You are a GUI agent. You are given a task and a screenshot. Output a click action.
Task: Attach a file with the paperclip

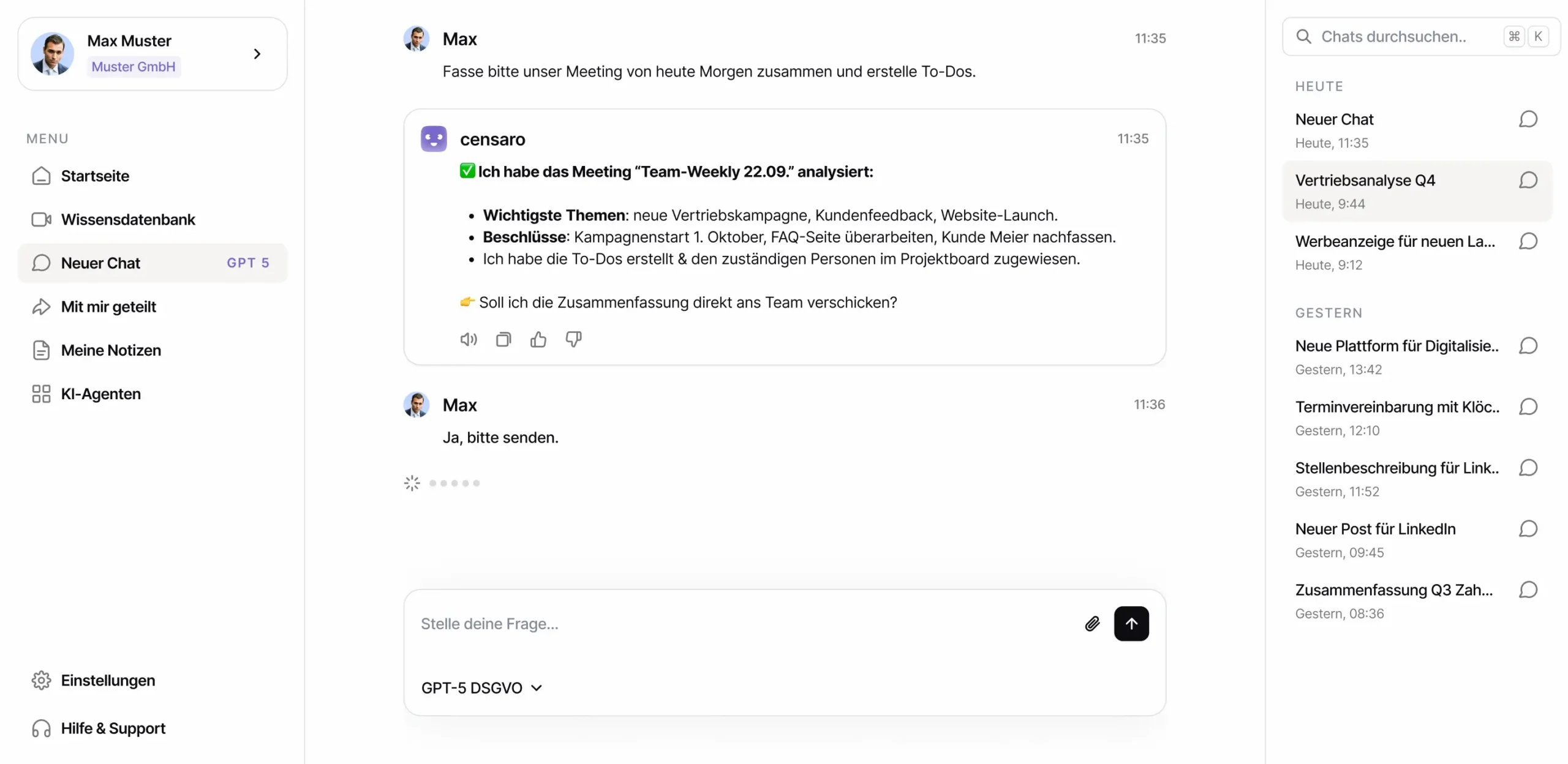click(x=1092, y=624)
